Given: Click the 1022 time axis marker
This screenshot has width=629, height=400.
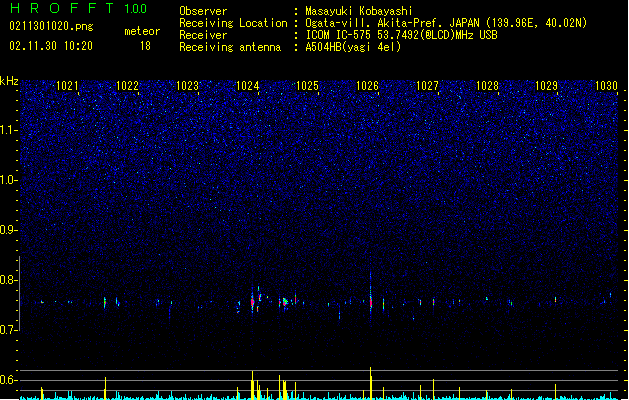Looking at the screenshot, I should point(127,86).
